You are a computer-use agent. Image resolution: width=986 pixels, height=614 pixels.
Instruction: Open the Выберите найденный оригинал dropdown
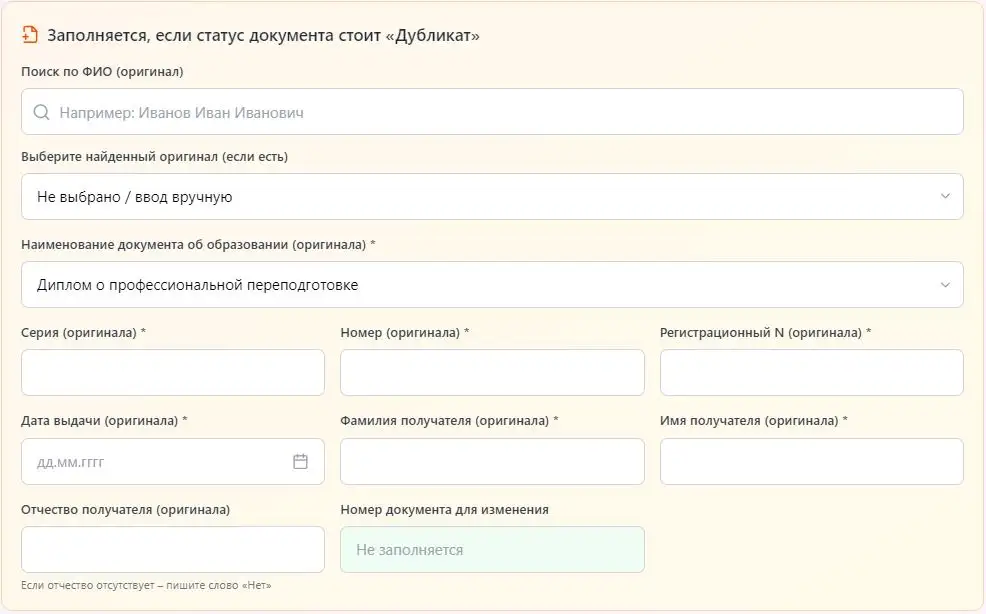pyautogui.click(x=492, y=196)
